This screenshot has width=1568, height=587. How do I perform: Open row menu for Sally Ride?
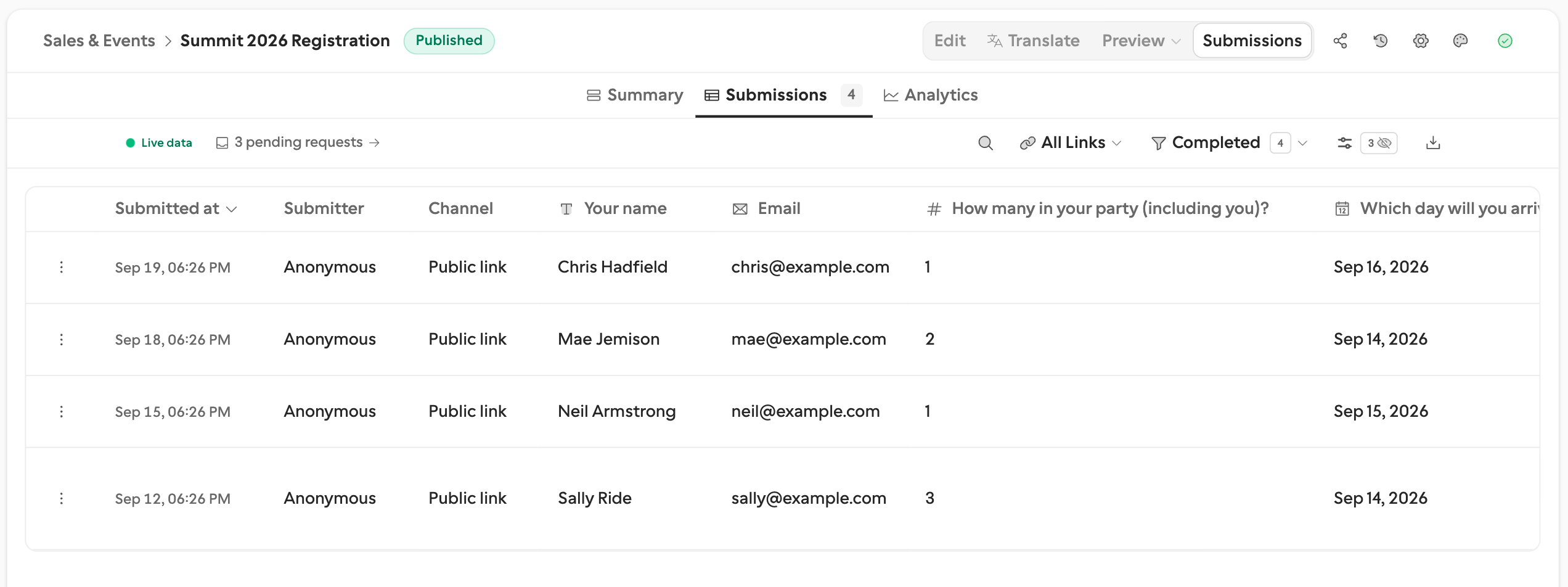tap(62, 498)
